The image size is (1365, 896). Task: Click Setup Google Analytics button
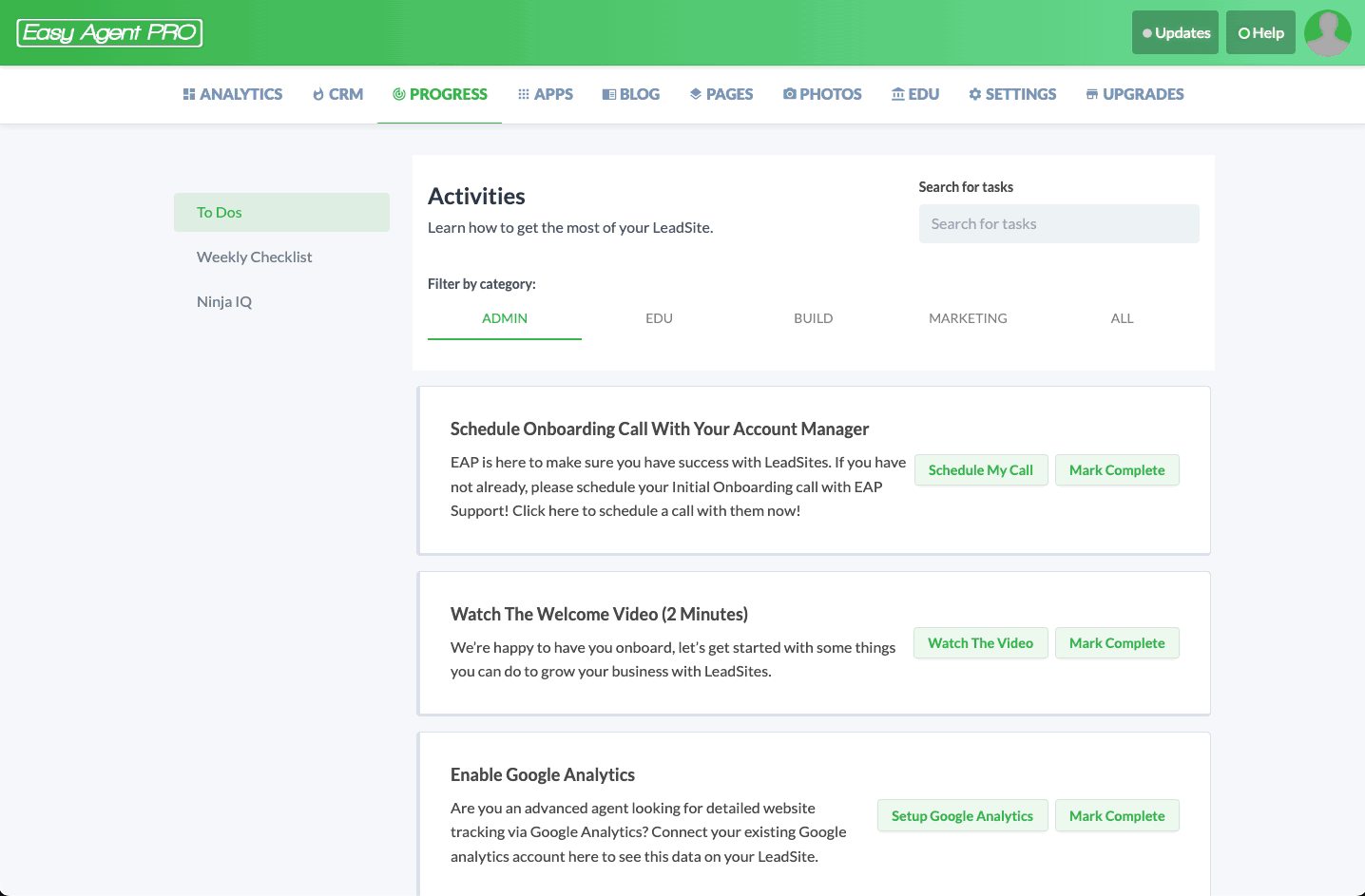[x=962, y=816]
